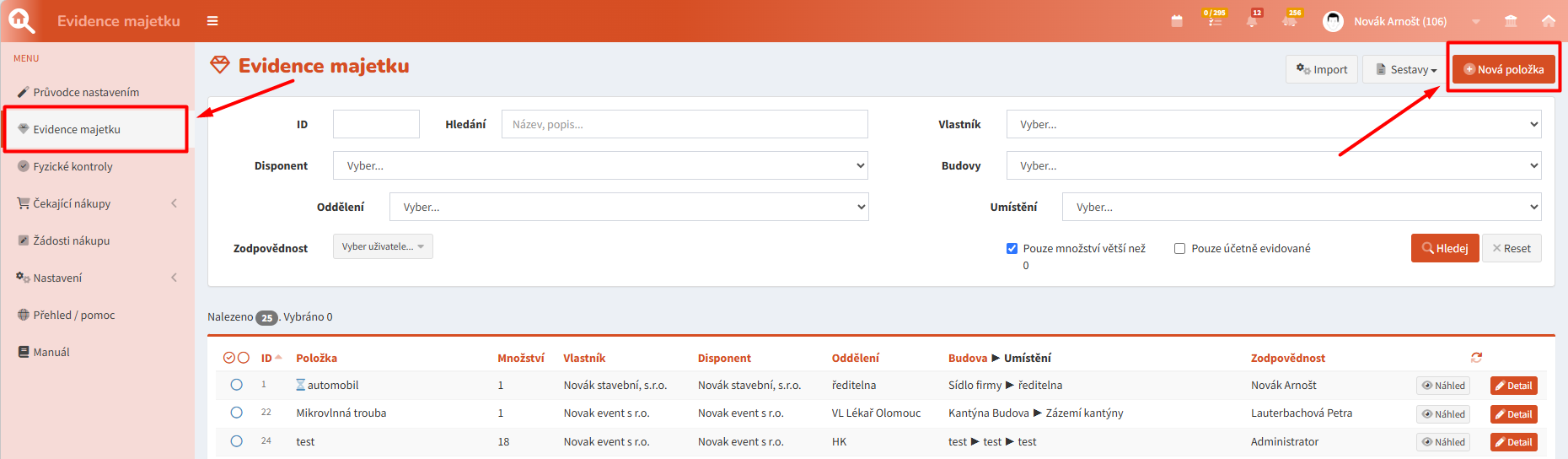The image size is (1568, 459).
Task: Select the Mikrovlnná trouba row radio circle
Action: [237, 413]
